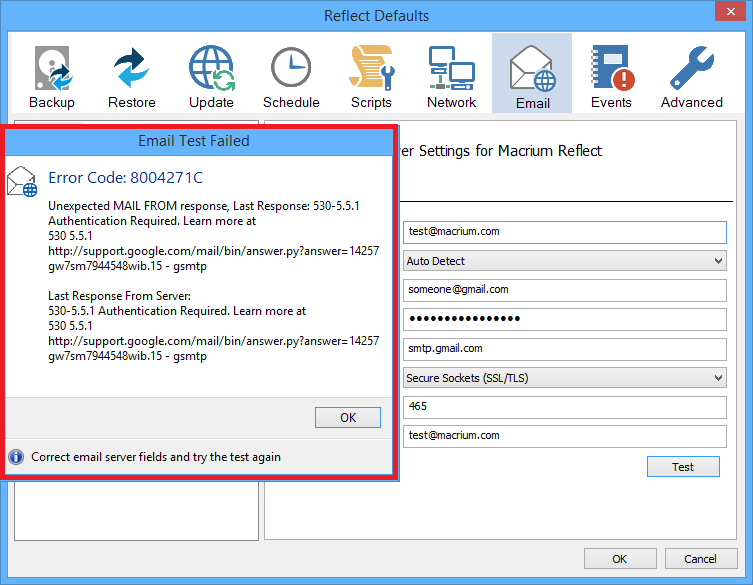Click the someone@gmail.com username field

[x=564, y=290]
